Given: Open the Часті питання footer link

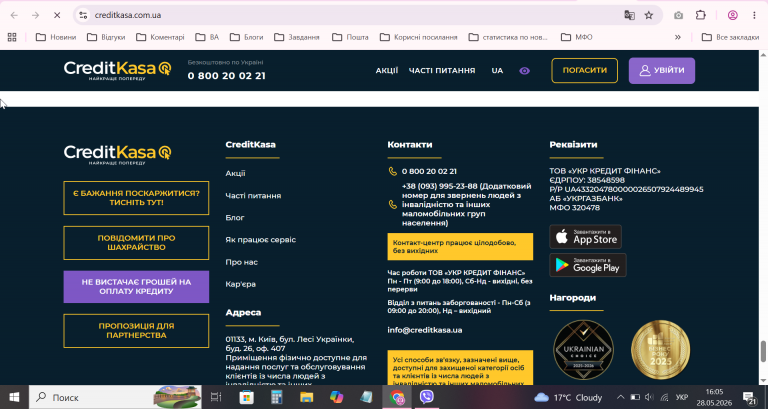Looking at the screenshot, I should [x=253, y=195].
